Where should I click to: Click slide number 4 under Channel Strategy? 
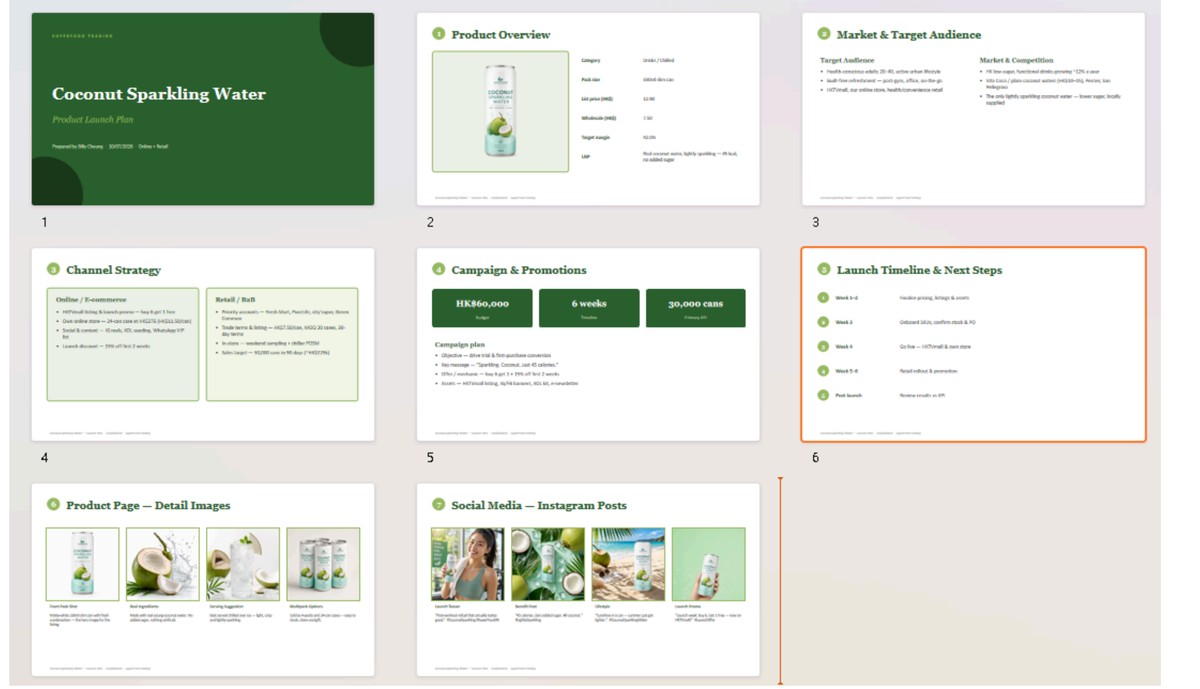coord(44,458)
